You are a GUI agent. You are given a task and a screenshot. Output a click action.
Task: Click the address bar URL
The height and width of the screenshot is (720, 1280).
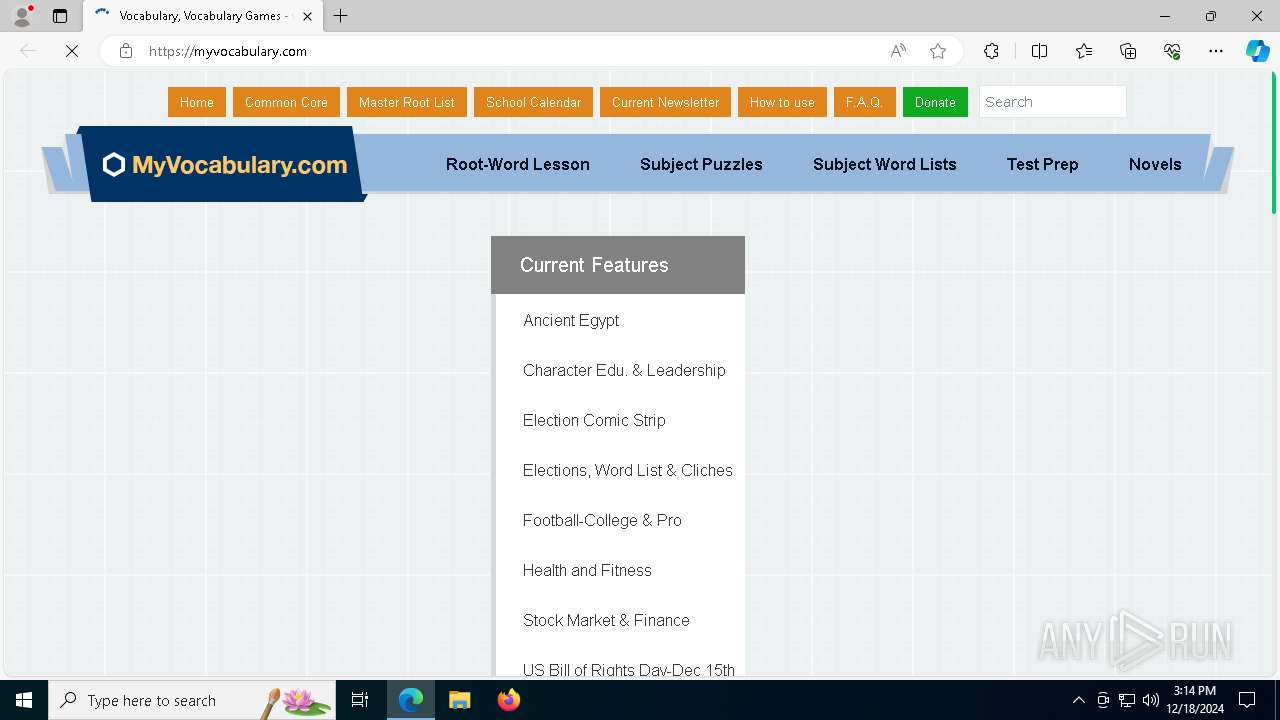228,51
